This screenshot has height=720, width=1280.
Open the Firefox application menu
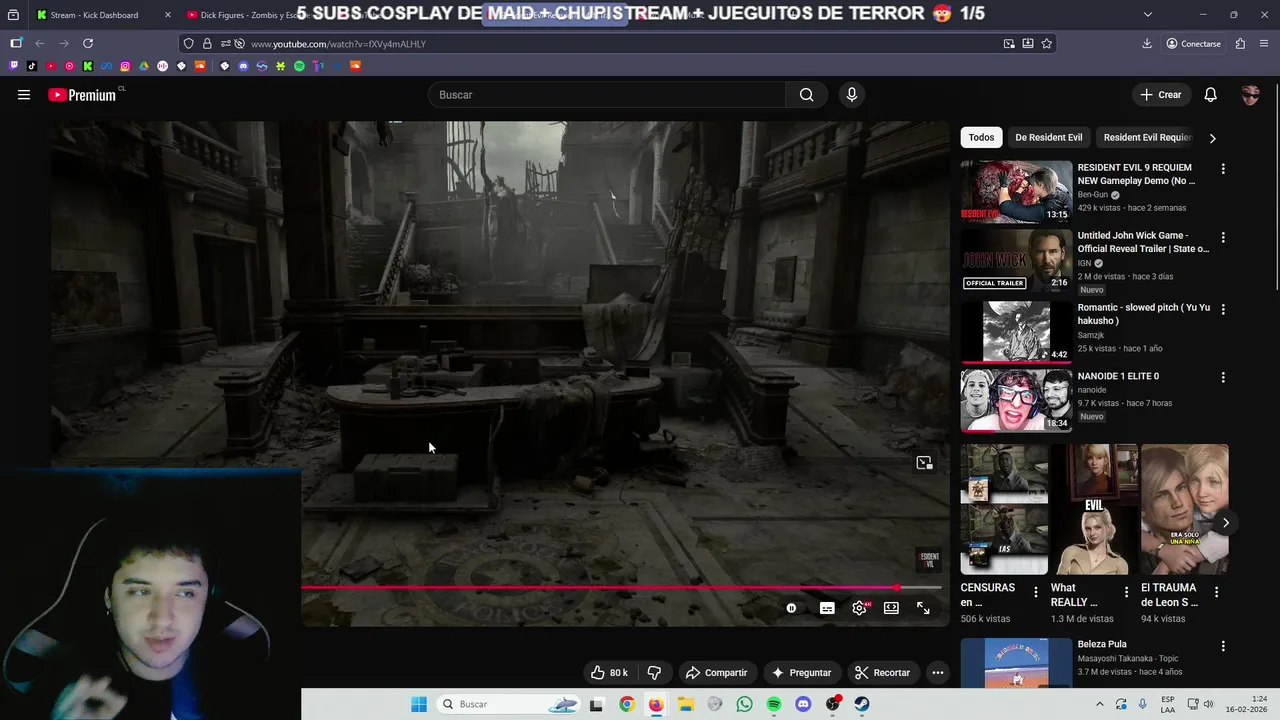(x=1264, y=43)
